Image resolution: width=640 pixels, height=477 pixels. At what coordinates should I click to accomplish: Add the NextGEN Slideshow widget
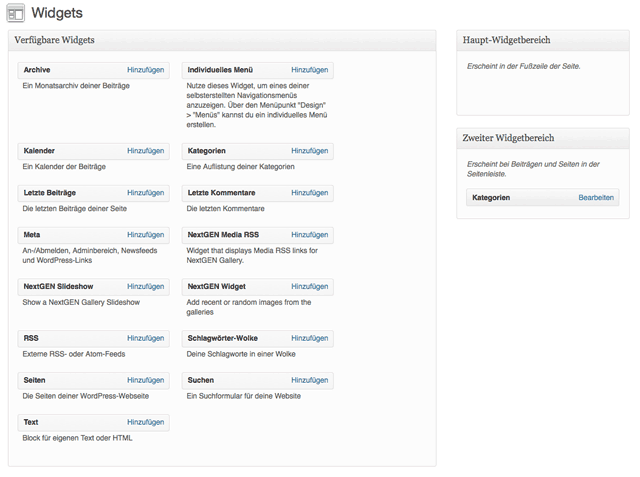tap(145, 286)
